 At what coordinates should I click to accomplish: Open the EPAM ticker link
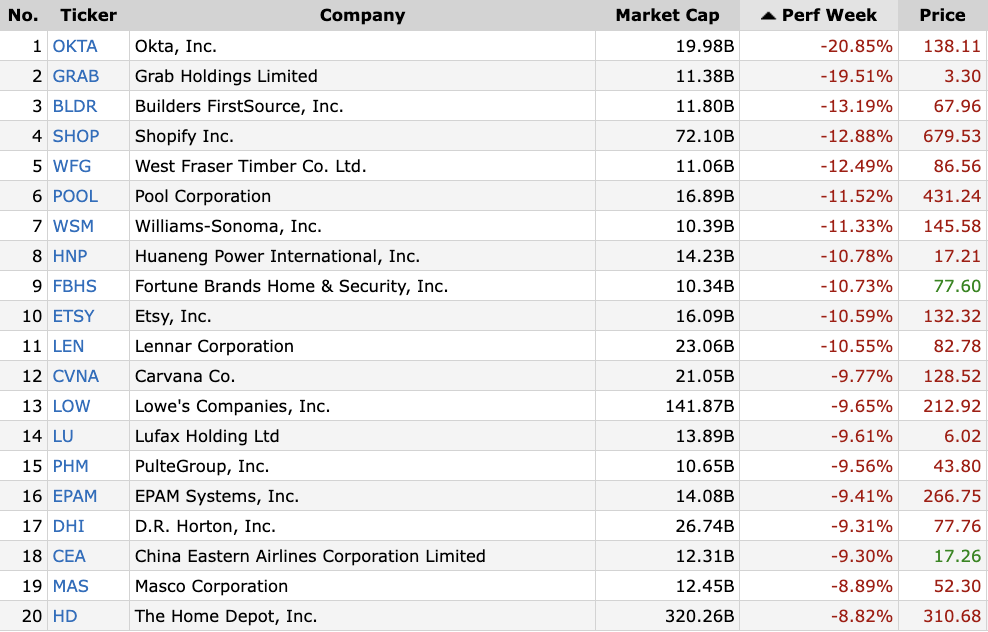(x=74, y=497)
